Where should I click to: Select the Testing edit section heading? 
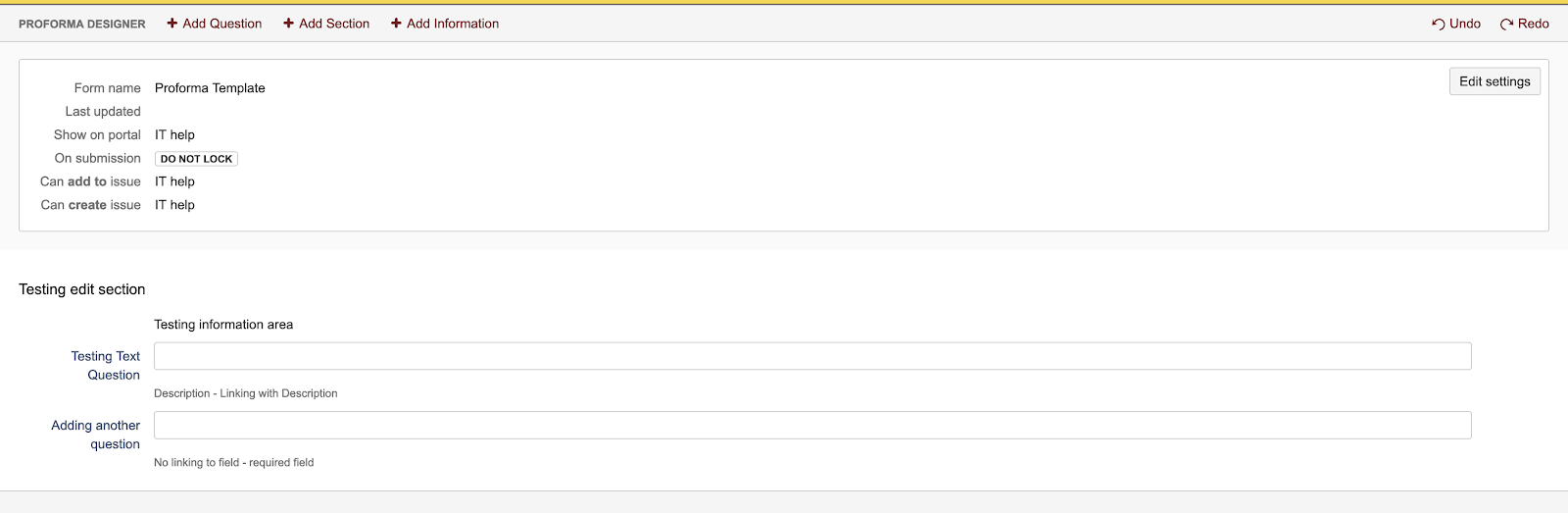click(82, 289)
